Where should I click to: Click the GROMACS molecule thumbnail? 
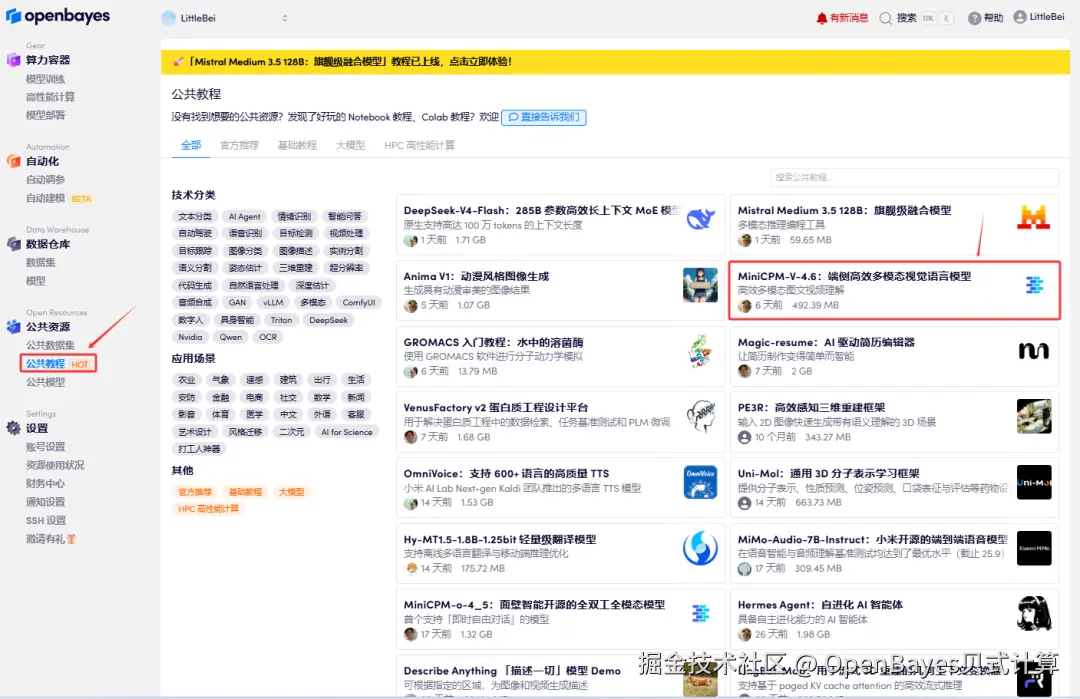(700, 351)
